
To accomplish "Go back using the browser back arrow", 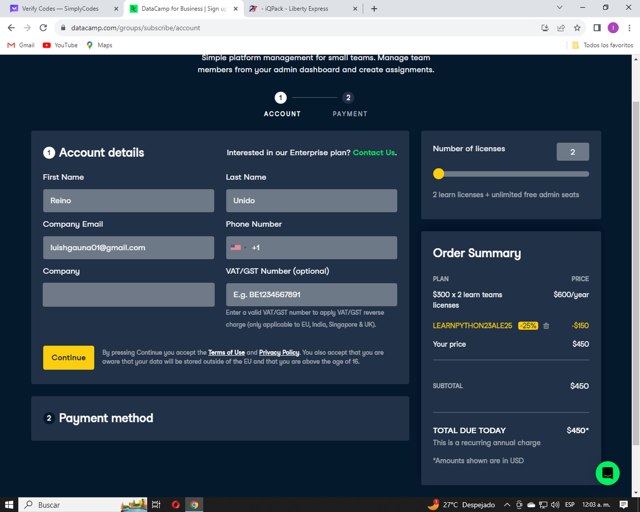I will click(11, 28).
